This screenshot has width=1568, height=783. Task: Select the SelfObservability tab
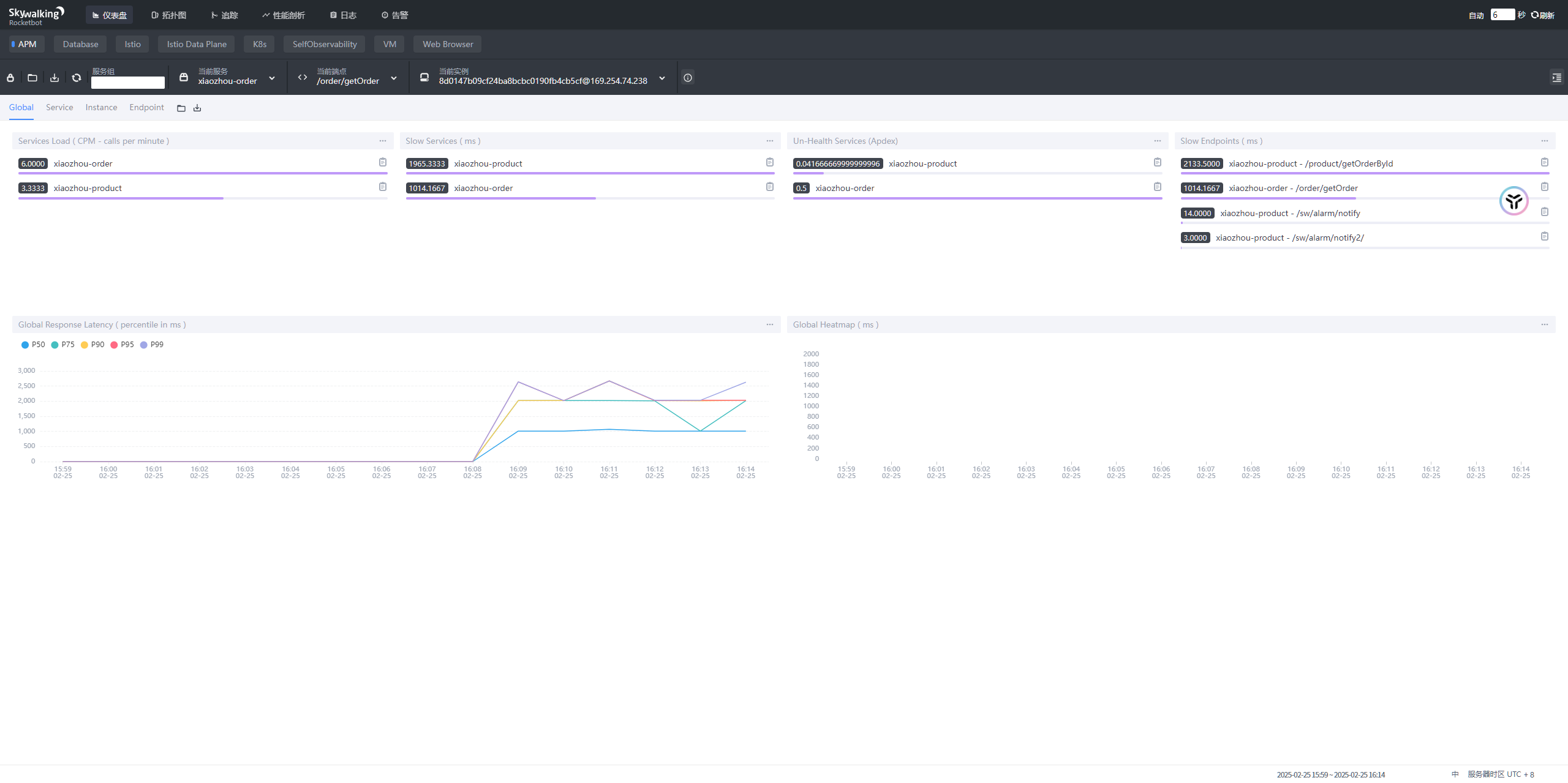click(x=325, y=44)
